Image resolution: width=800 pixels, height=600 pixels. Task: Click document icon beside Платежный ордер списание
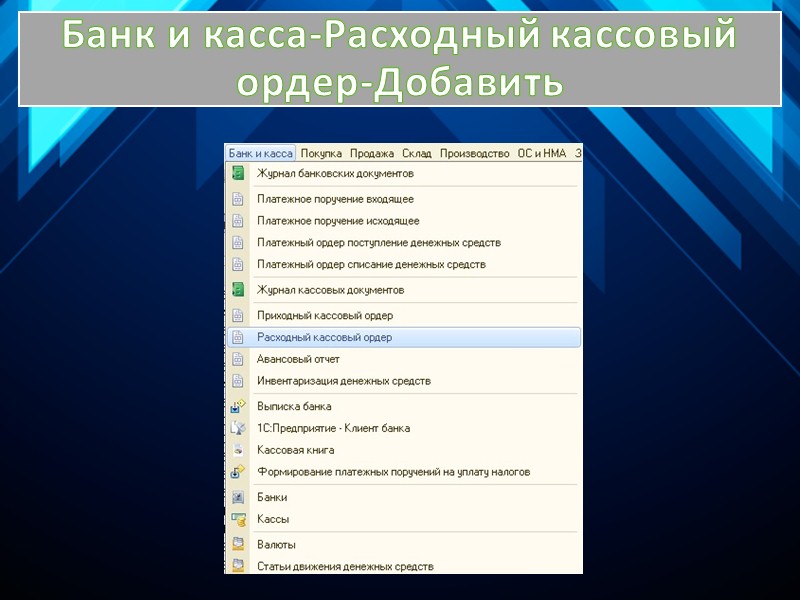pyautogui.click(x=238, y=264)
